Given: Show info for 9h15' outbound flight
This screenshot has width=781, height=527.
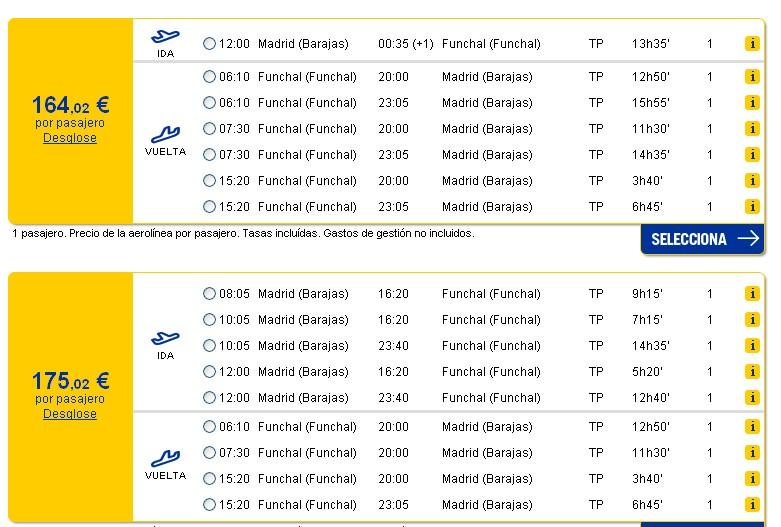Looking at the screenshot, I should 752,294.
